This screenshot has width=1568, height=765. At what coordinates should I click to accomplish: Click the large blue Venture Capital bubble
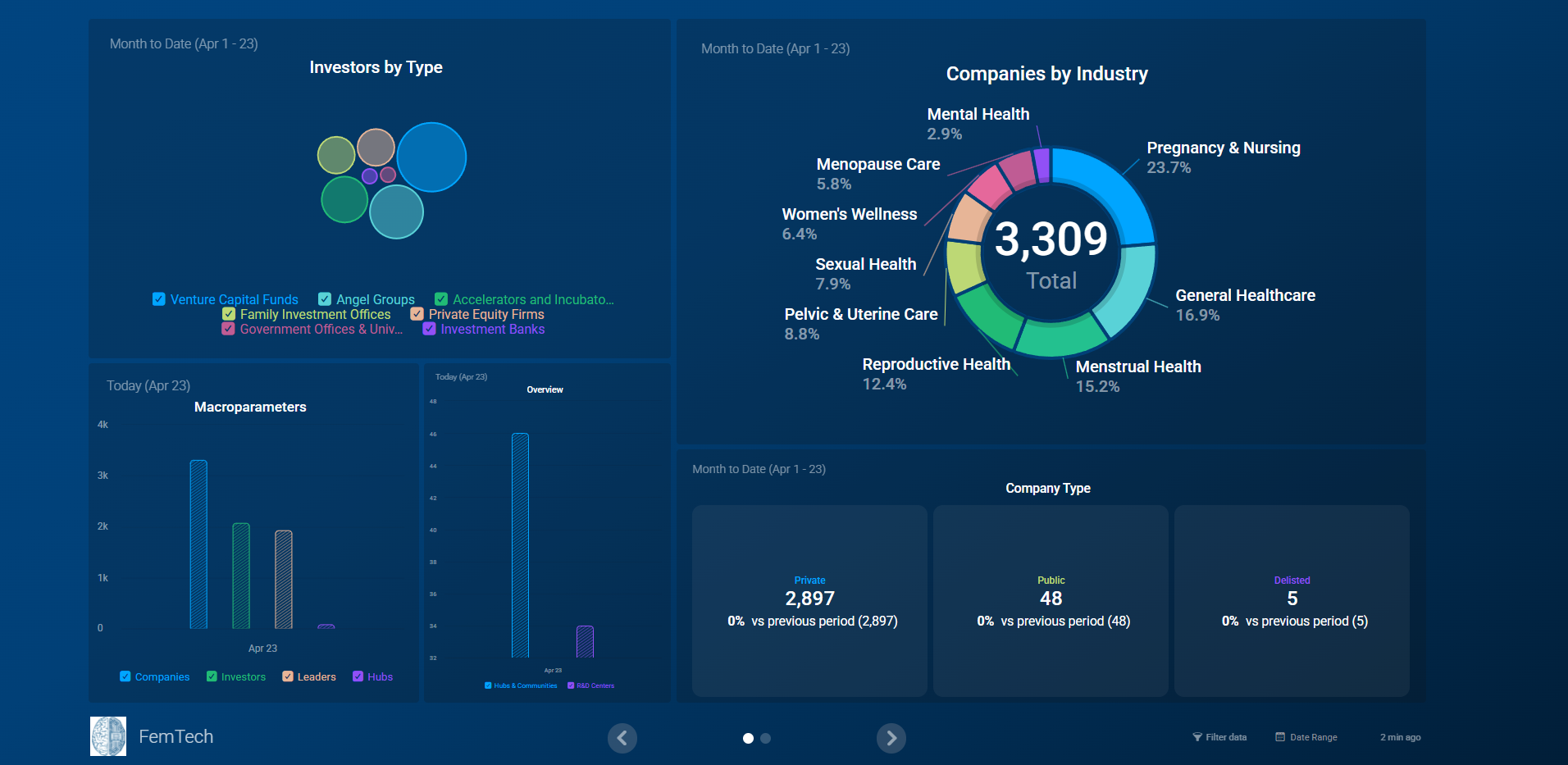(431, 157)
